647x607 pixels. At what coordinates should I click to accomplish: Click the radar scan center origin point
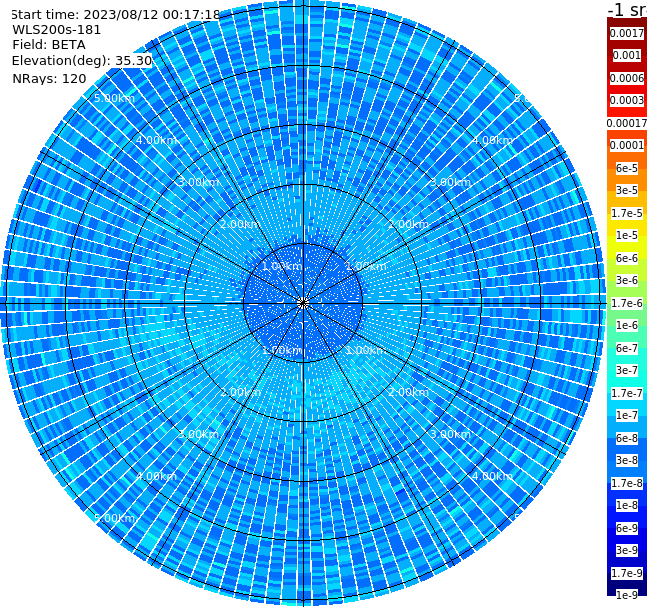303,304
